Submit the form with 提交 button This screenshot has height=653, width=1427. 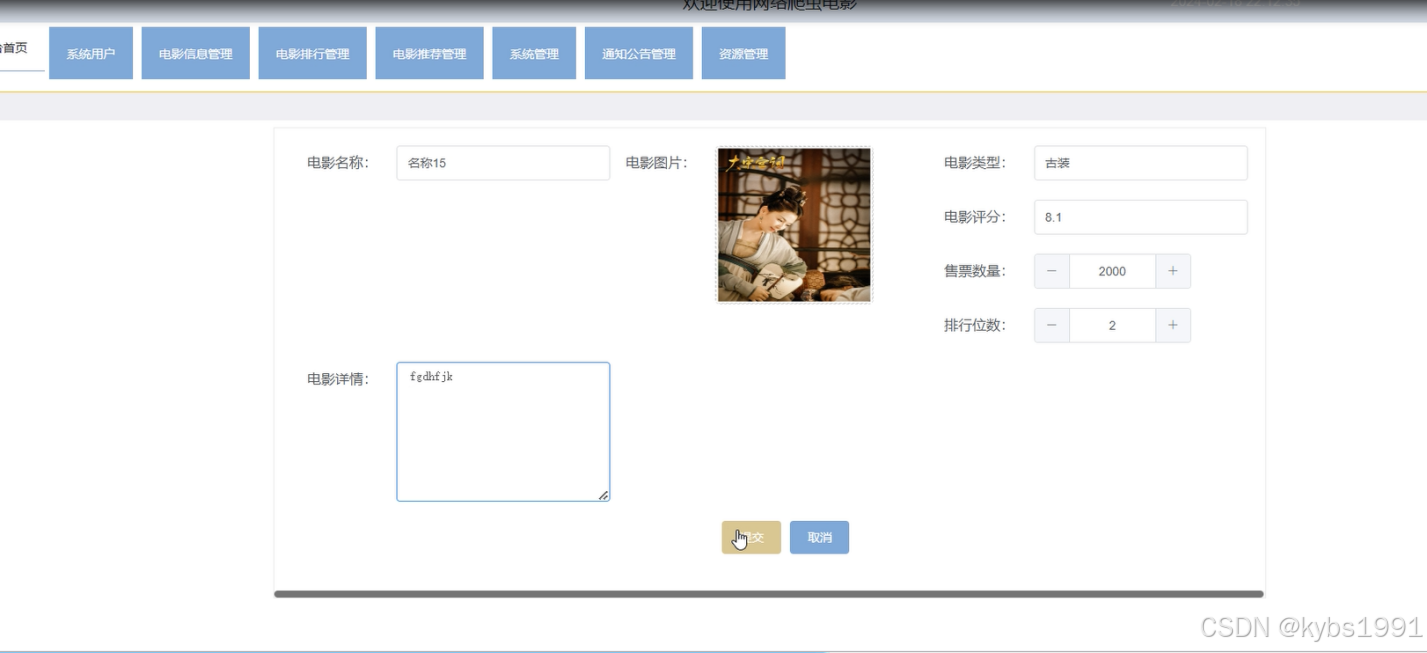point(751,537)
